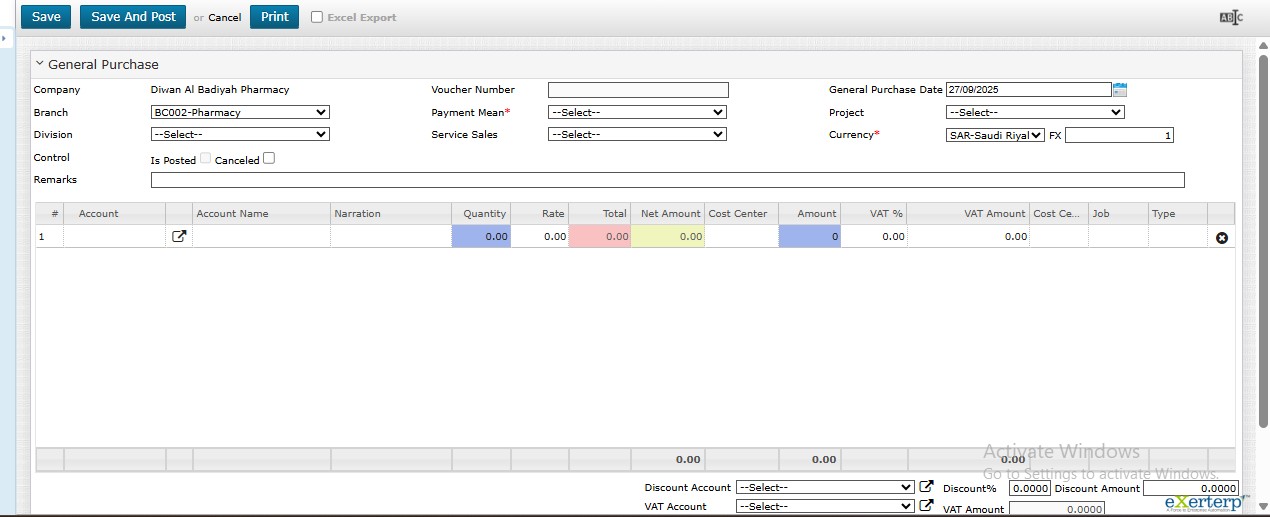Open the Discount Account external link icon
1270x517 pixels.
[x=926, y=488]
